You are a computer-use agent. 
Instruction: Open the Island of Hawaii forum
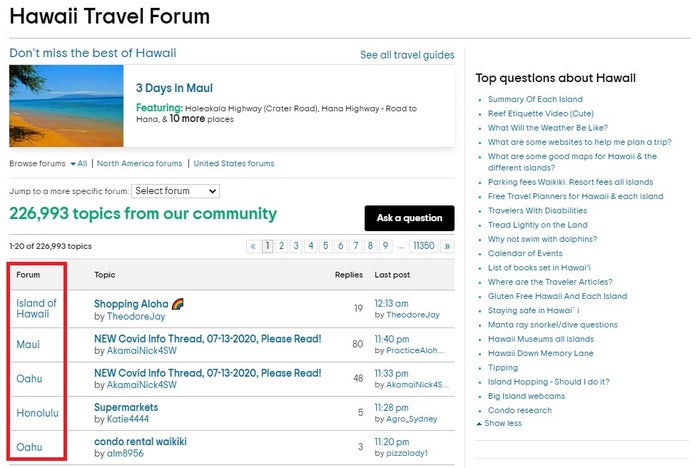point(36,309)
